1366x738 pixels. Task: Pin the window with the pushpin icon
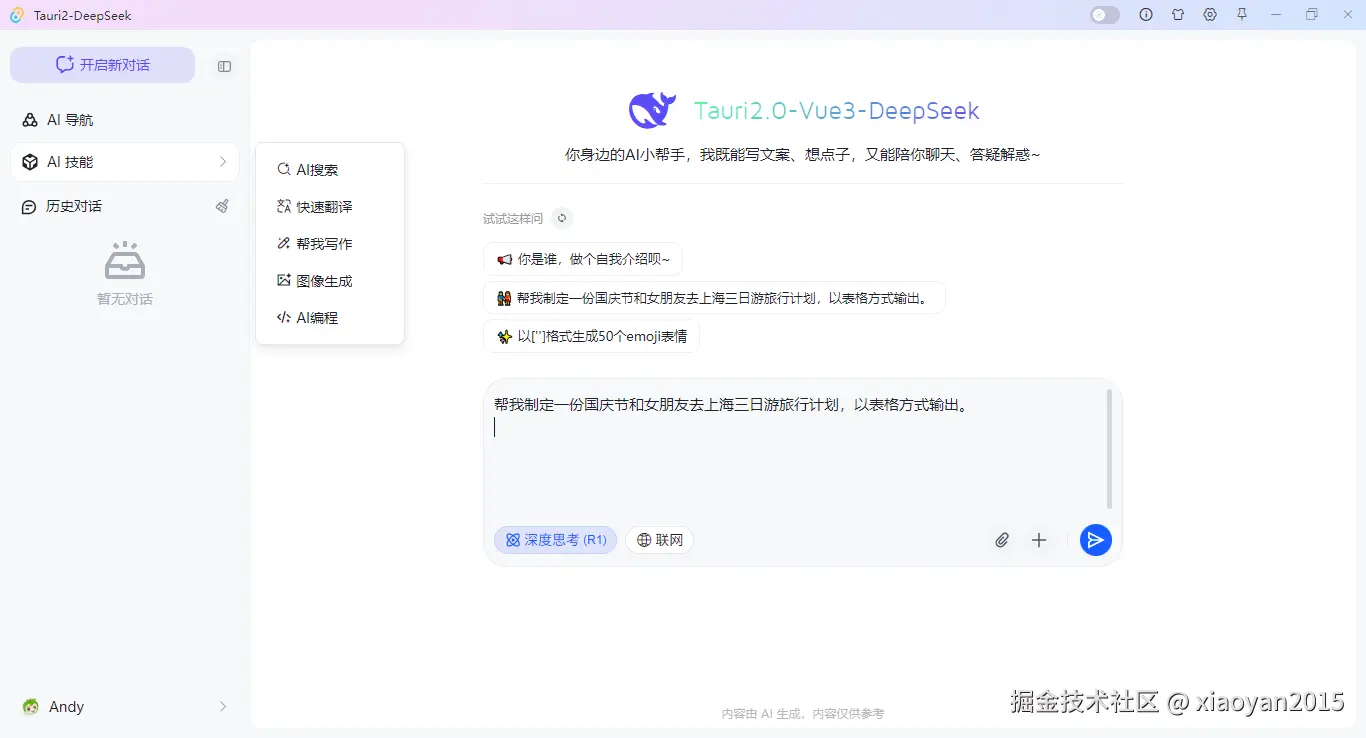point(1241,14)
